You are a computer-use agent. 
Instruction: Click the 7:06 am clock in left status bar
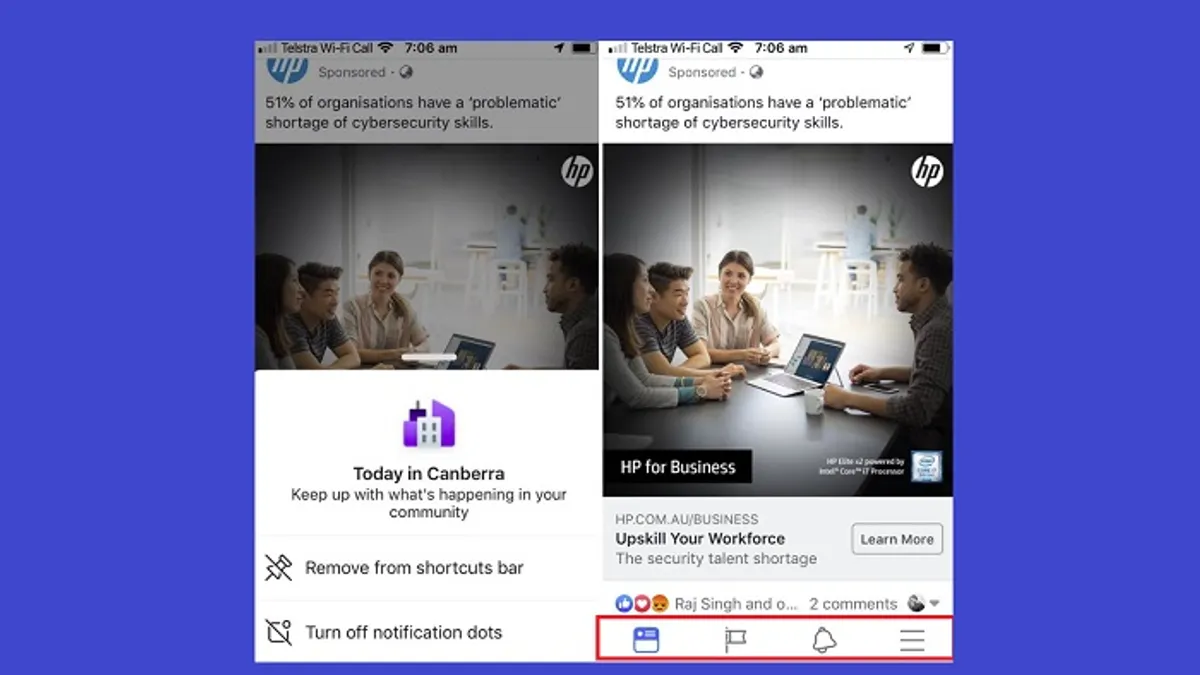click(x=432, y=48)
